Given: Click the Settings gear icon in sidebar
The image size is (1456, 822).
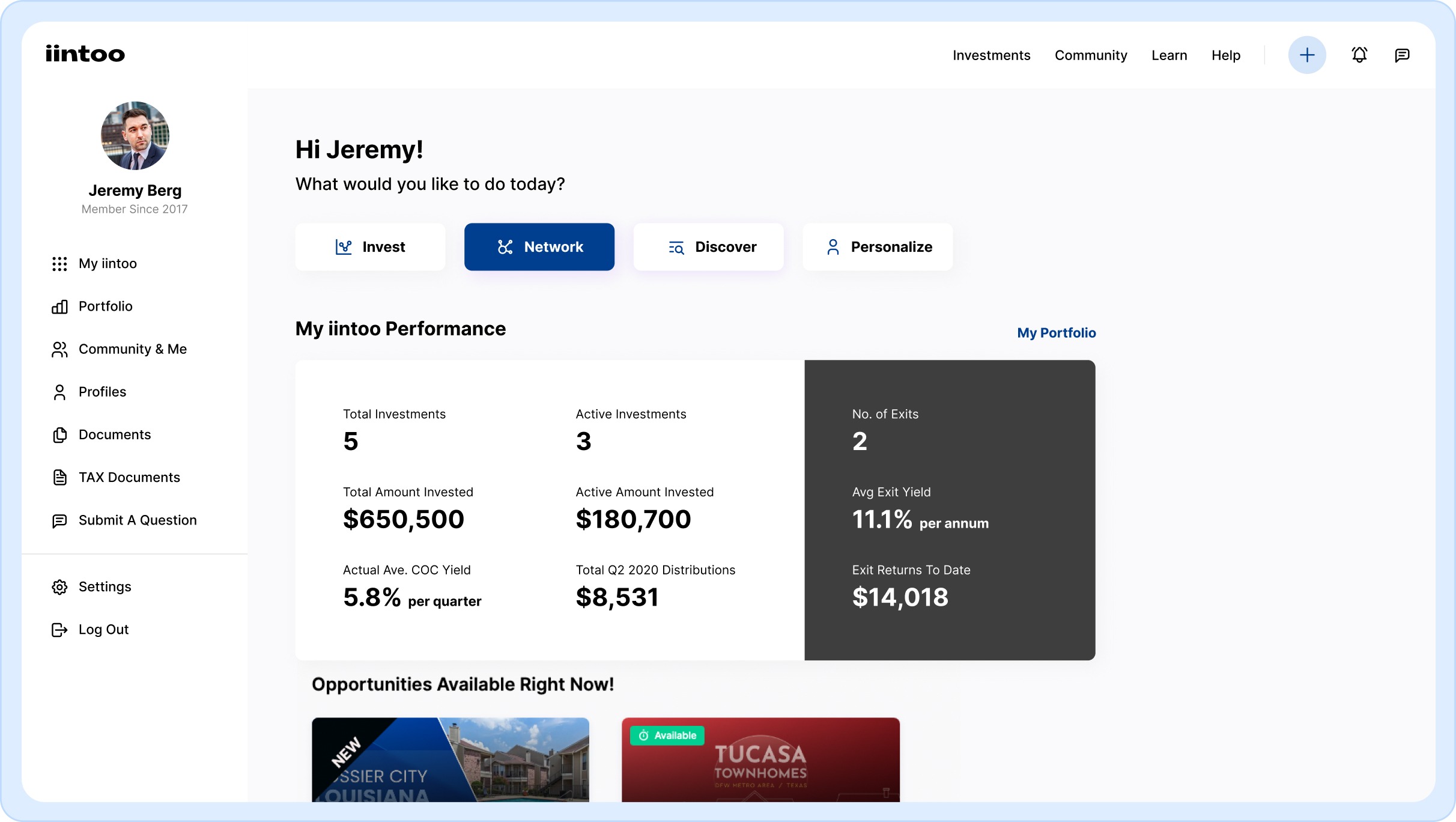Looking at the screenshot, I should [x=59, y=587].
